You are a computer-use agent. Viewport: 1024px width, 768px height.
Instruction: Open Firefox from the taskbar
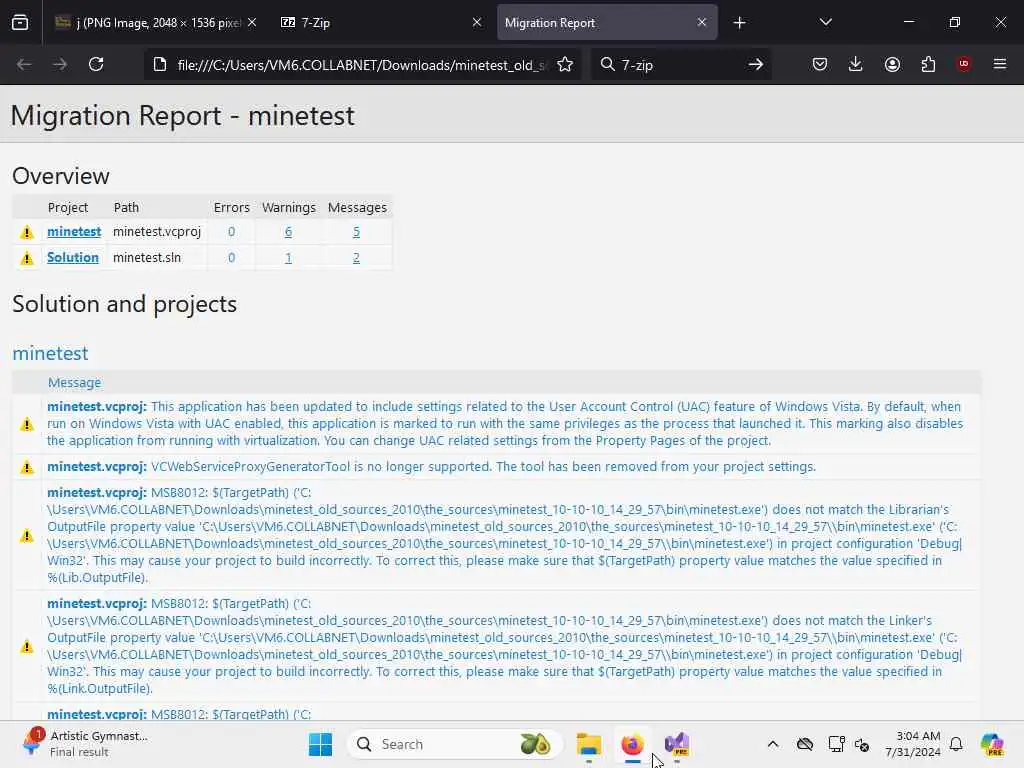(632, 744)
